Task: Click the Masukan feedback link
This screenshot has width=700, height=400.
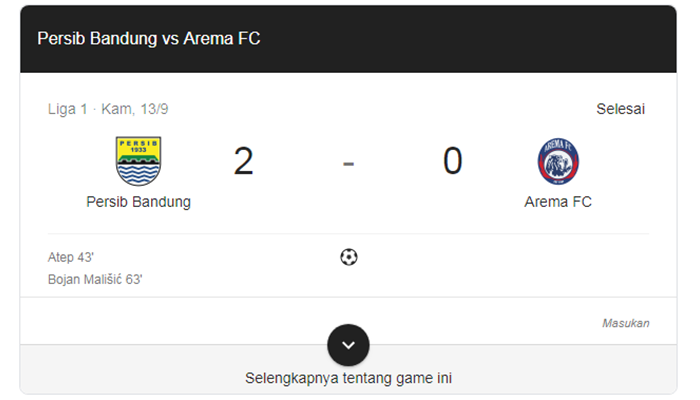Action: (x=626, y=323)
